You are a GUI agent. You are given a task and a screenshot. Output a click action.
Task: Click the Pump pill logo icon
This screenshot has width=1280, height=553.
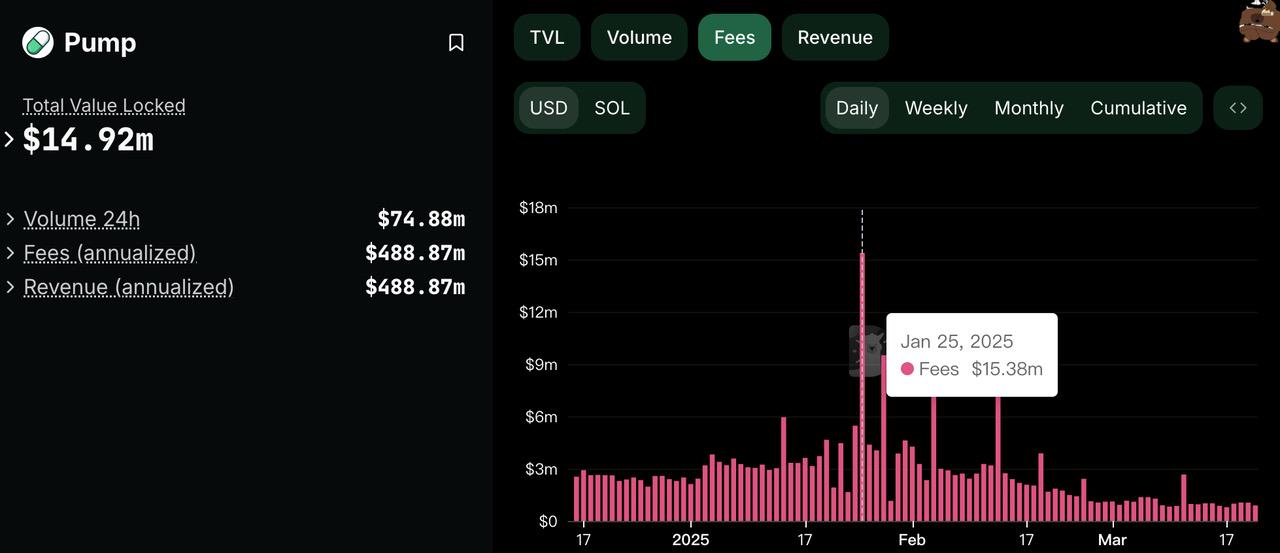pos(38,43)
